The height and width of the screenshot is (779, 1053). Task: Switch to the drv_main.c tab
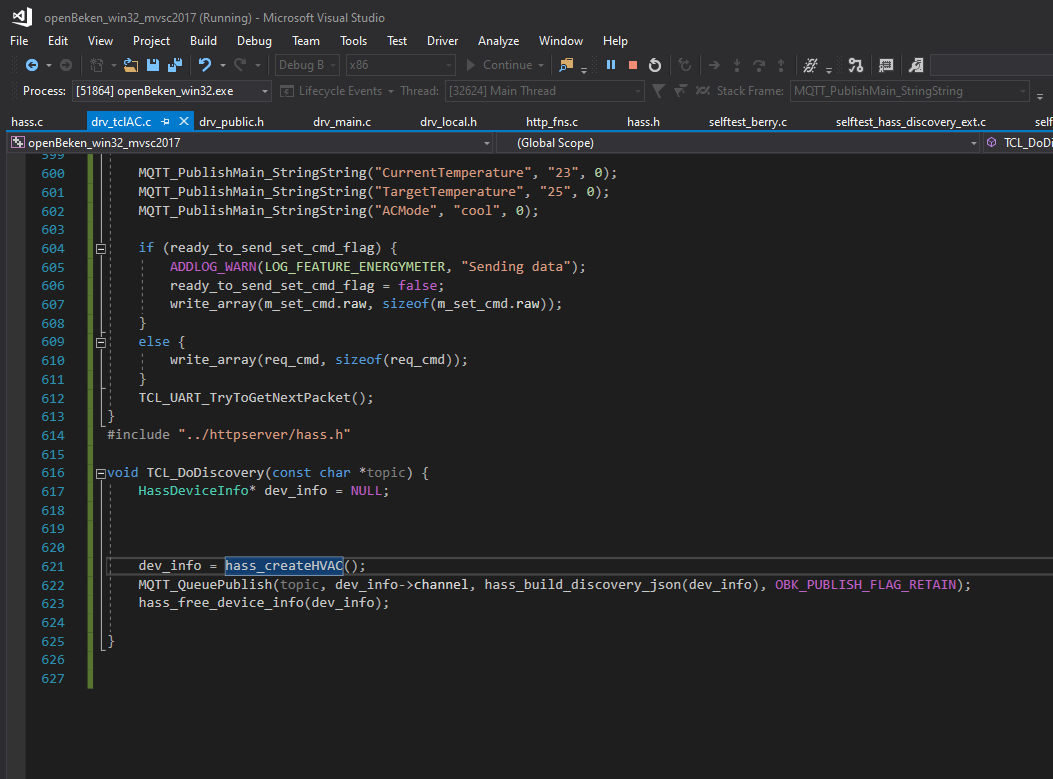342,122
